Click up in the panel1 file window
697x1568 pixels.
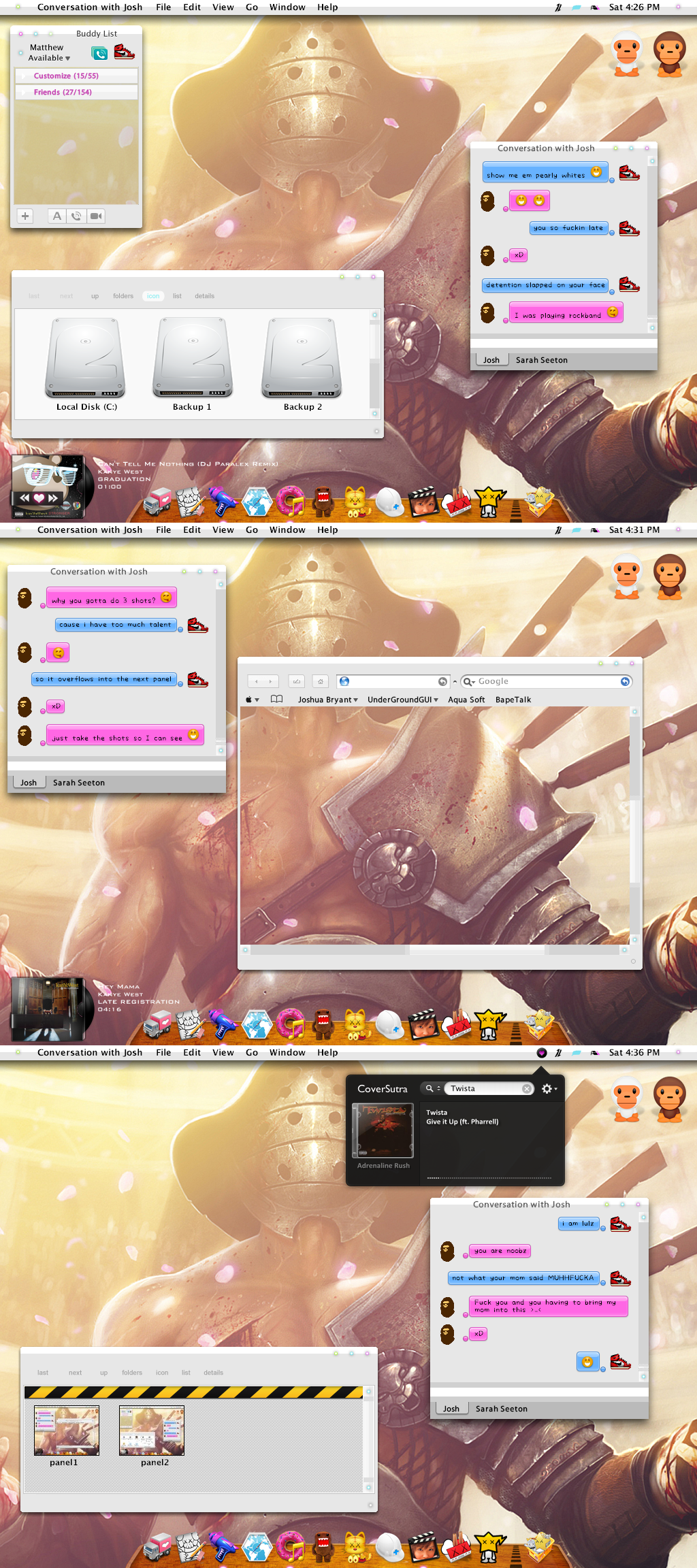click(x=104, y=1373)
